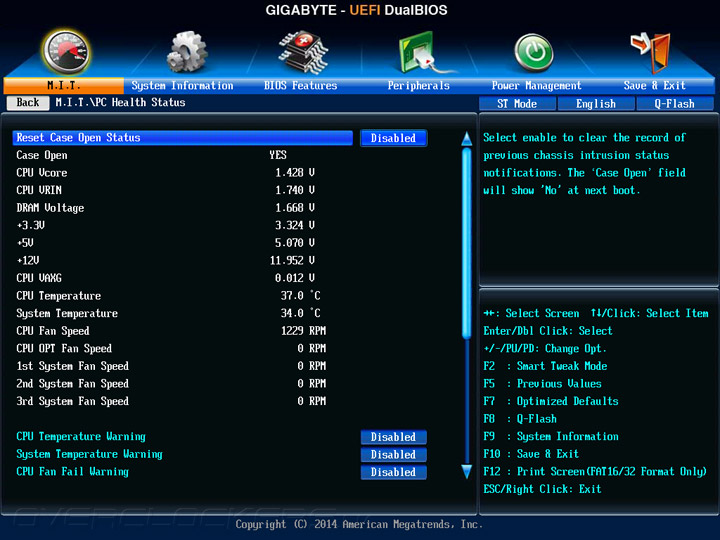Click the scrollbar down arrow
Image resolution: width=720 pixels, height=540 pixels.
[x=467, y=472]
